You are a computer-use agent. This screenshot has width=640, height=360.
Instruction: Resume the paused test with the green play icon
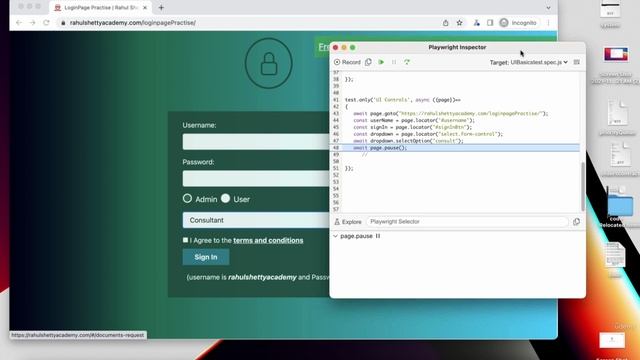(381, 62)
